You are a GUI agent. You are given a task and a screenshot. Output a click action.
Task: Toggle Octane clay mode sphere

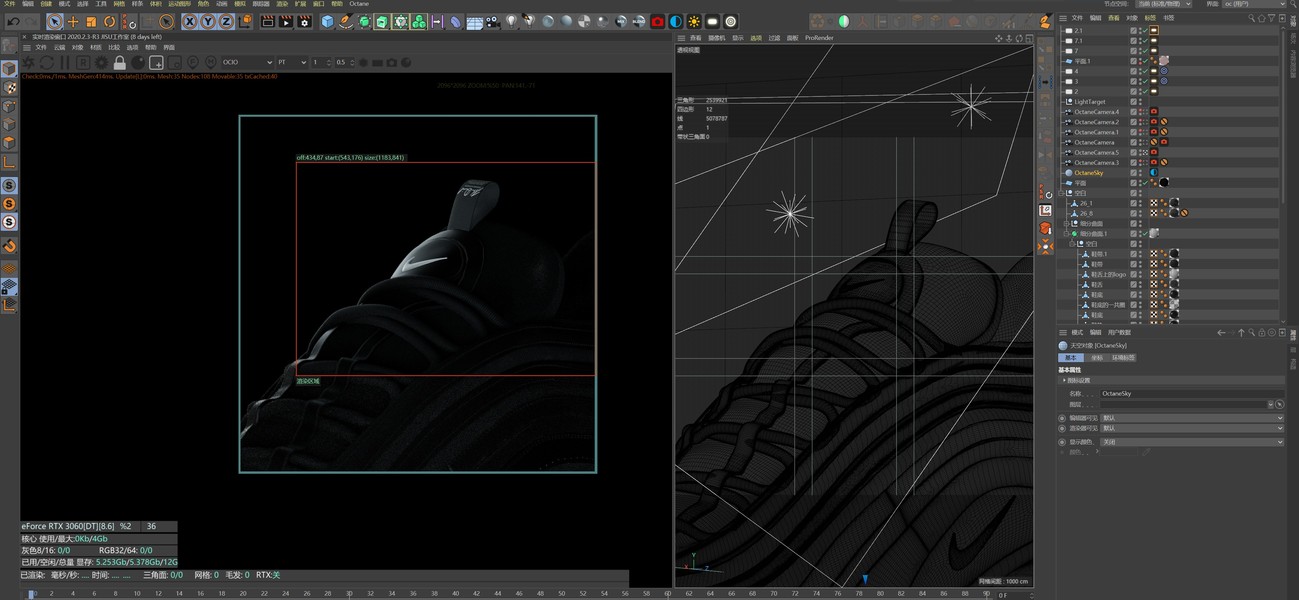point(137,62)
